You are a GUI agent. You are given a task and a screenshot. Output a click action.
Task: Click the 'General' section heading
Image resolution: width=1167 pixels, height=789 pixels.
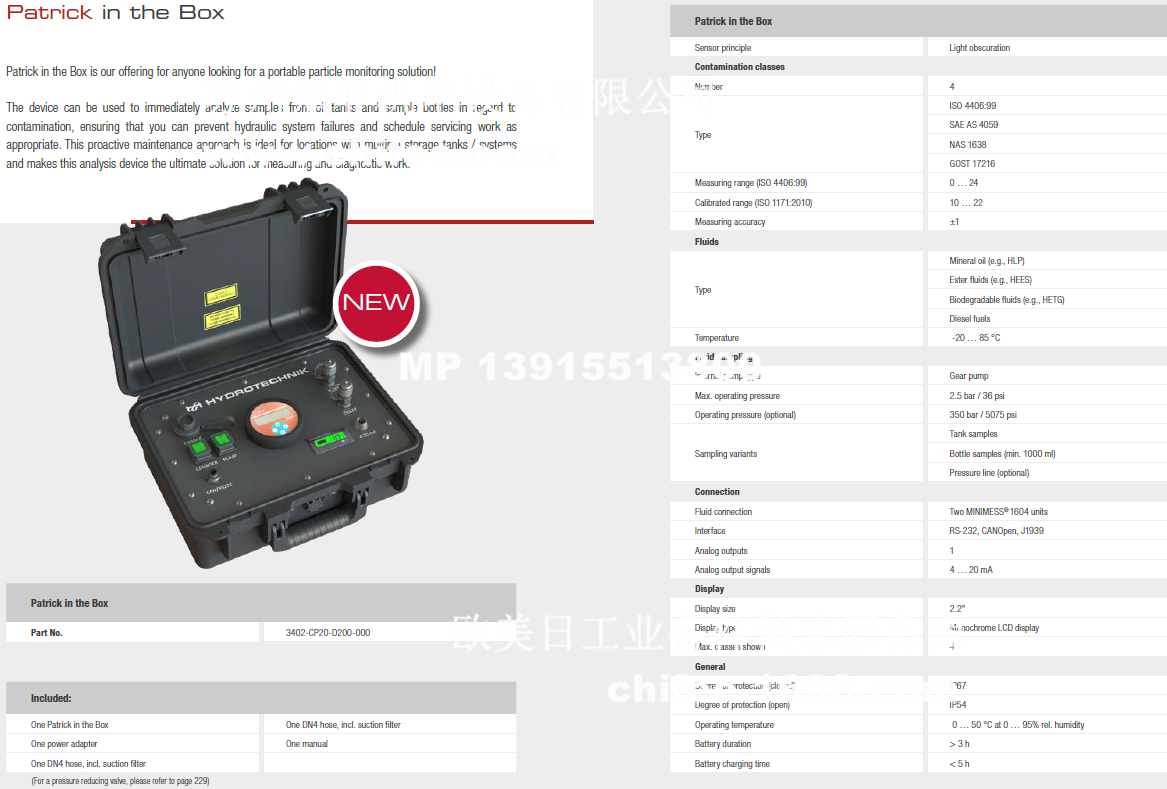tap(710, 667)
